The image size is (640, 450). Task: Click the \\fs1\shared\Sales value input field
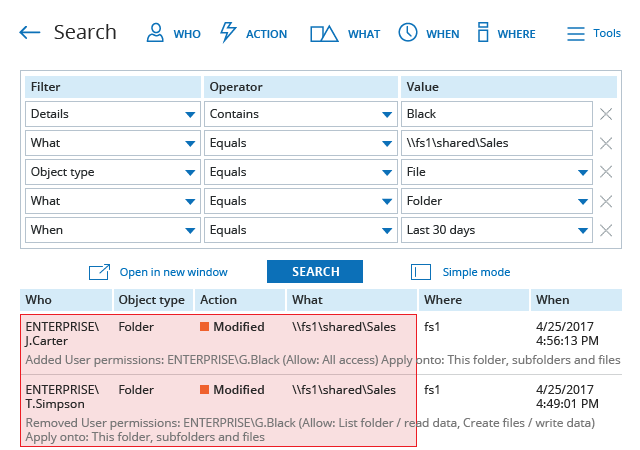pyautogui.click(x=497, y=143)
